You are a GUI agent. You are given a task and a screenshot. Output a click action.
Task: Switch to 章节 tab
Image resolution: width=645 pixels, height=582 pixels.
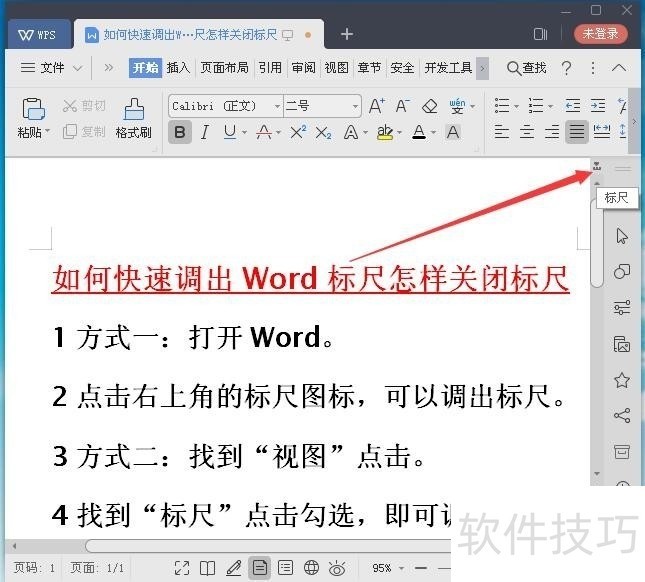click(x=369, y=67)
